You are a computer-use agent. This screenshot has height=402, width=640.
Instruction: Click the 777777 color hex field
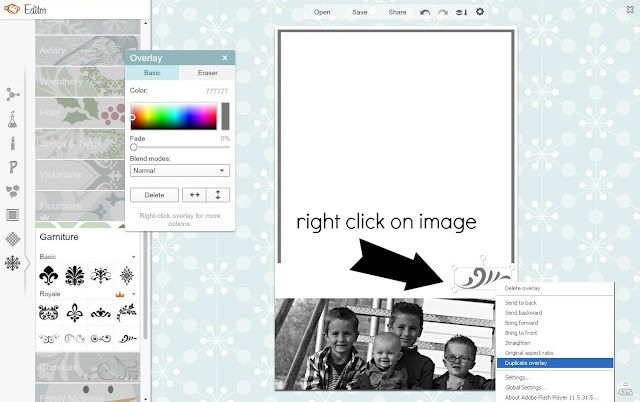pyautogui.click(x=217, y=91)
